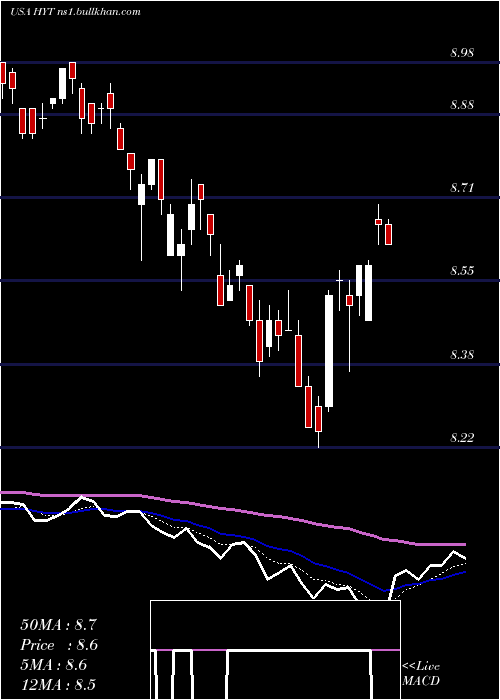Click the pink 50MA line in lower panel
This screenshot has height=700, width=500.
[x=232, y=509]
